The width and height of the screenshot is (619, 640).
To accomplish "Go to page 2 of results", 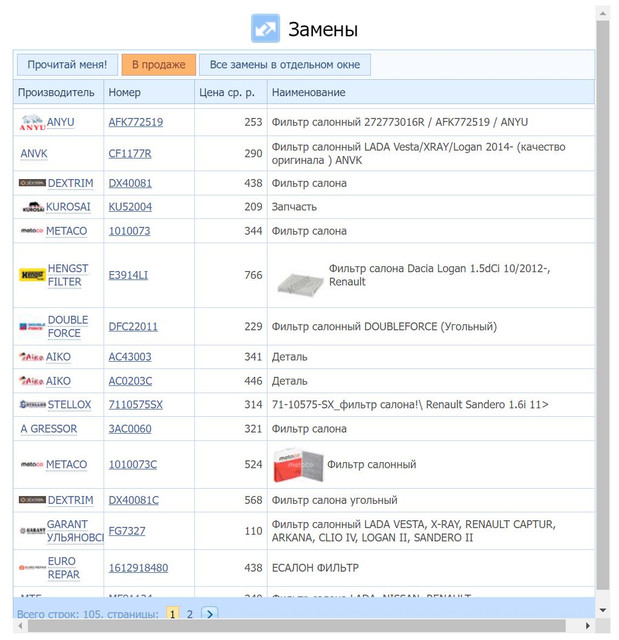I will coord(190,613).
